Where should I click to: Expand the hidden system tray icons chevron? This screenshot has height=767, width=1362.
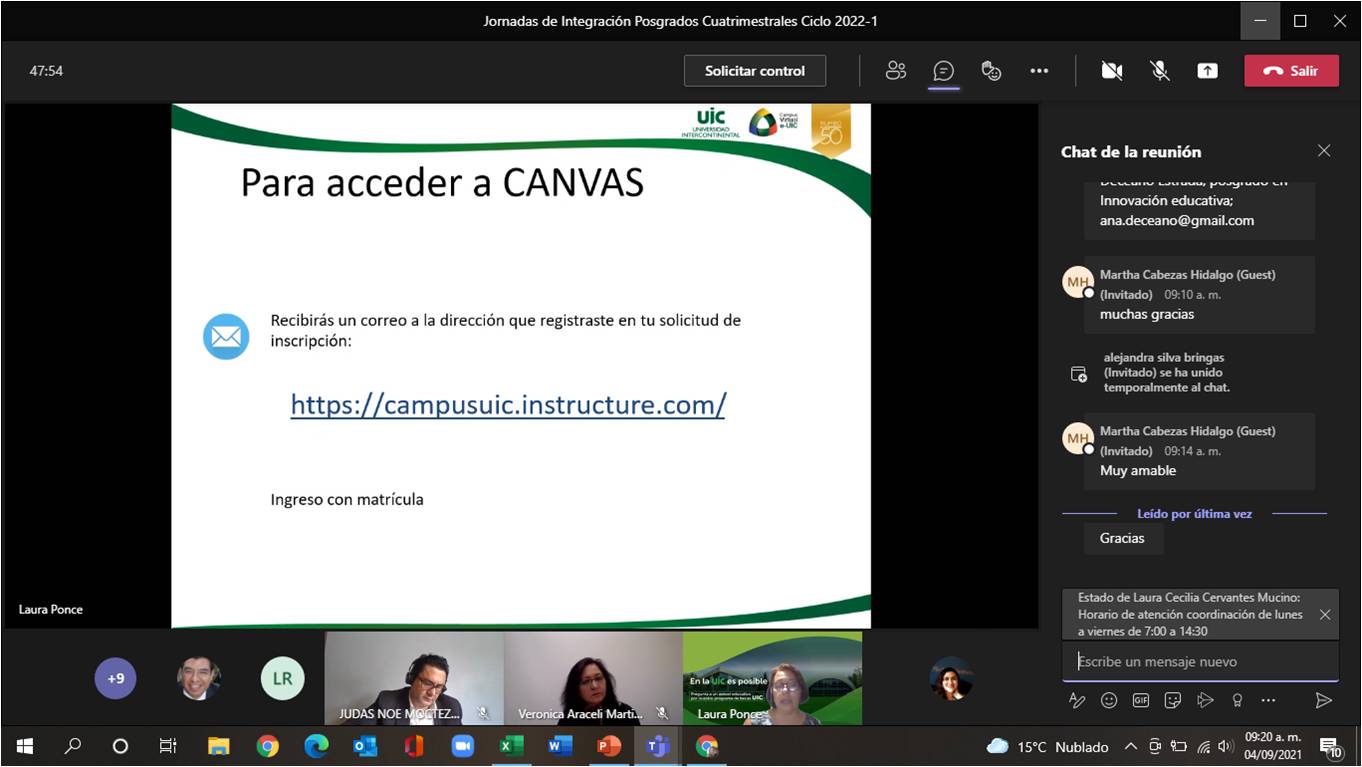pyautogui.click(x=1131, y=747)
